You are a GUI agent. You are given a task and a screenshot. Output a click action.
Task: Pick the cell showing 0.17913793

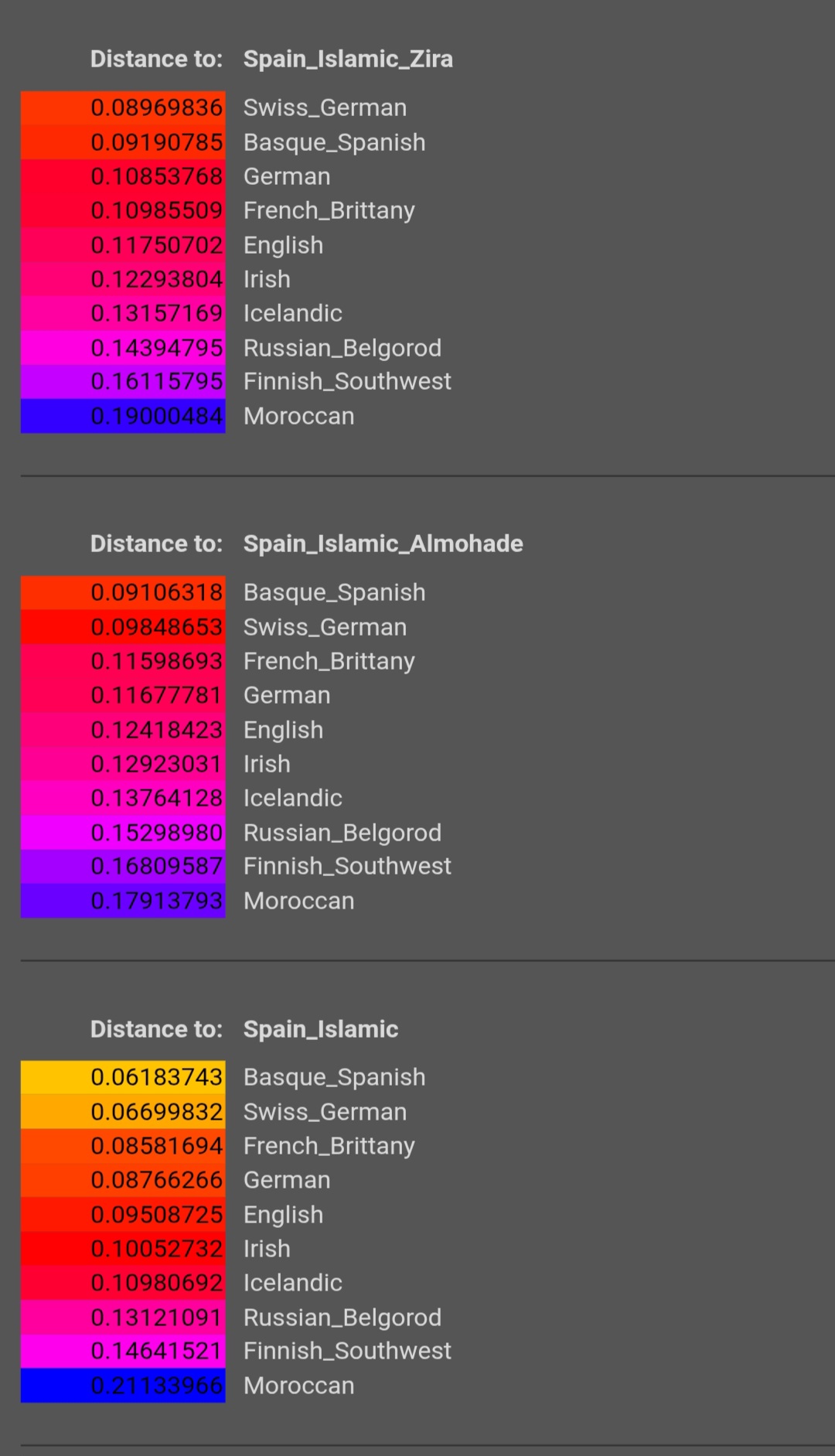[123, 901]
